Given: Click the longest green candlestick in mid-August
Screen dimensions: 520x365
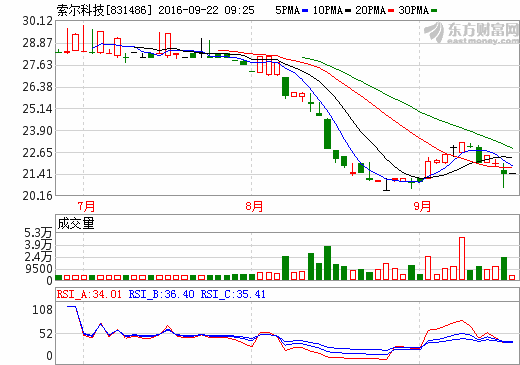Looking at the screenshot, I should 327,134.
